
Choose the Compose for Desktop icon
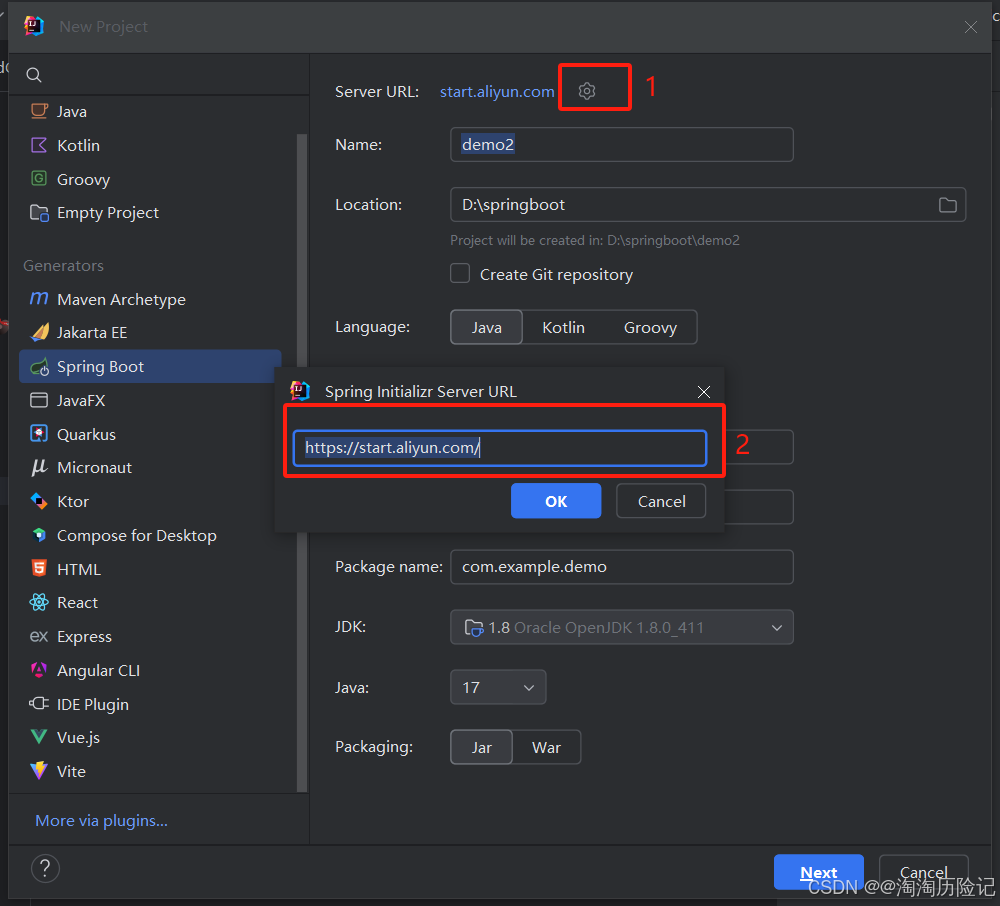tap(39, 535)
